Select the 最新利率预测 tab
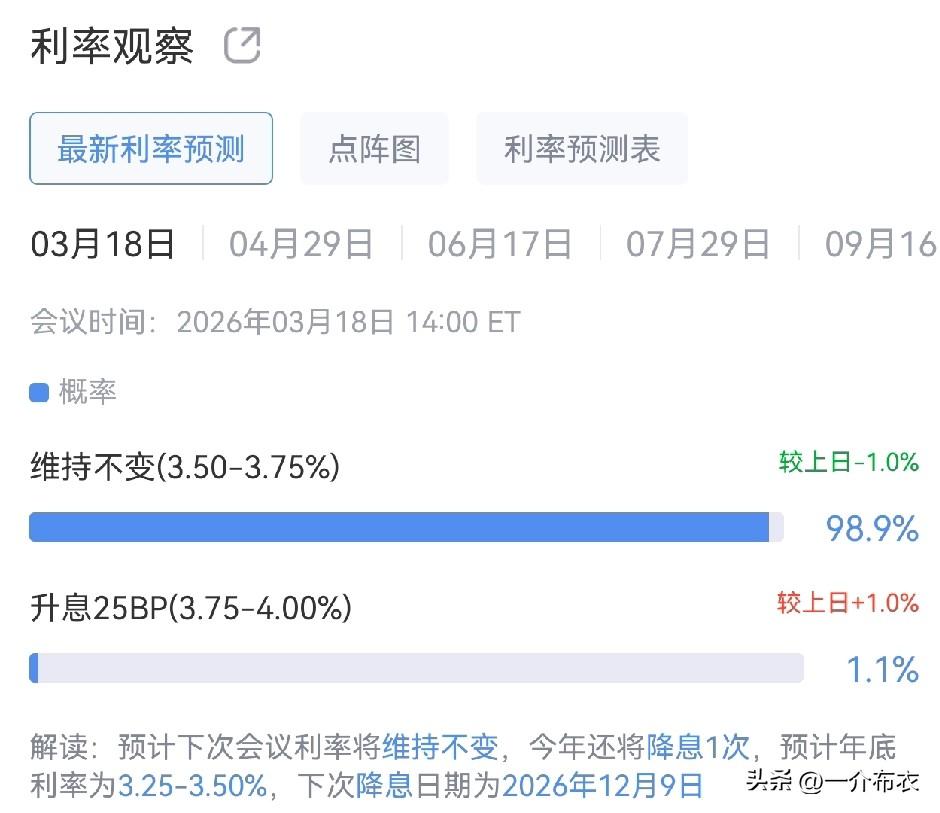 pos(151,148)
